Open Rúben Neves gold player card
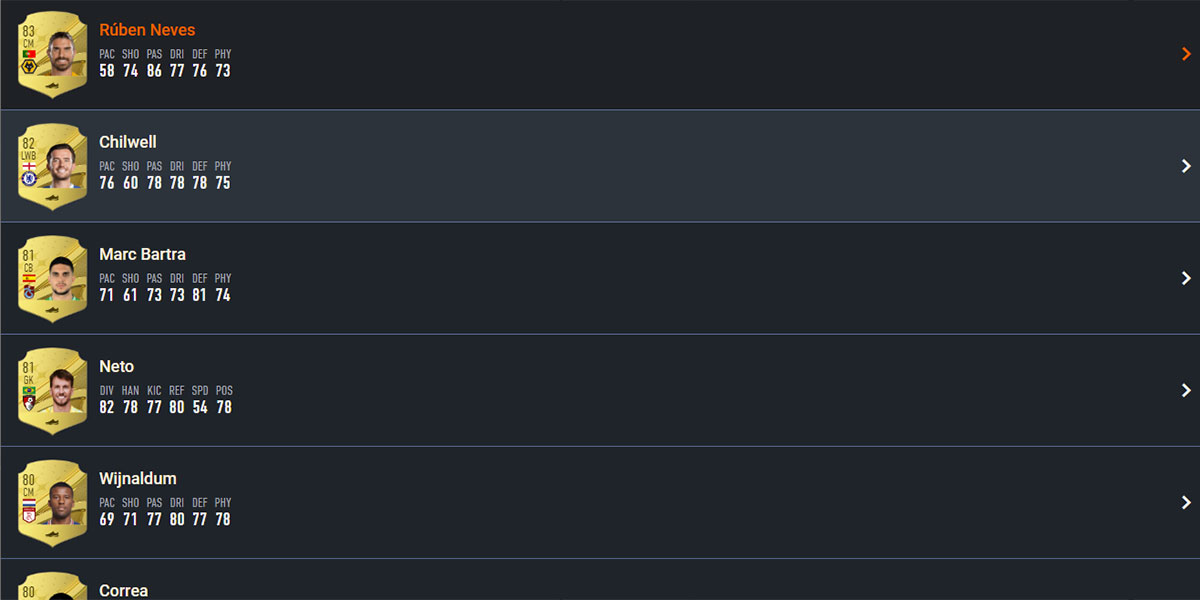The width and height of the screenshot is (1200, 600). tap(53, 55)
